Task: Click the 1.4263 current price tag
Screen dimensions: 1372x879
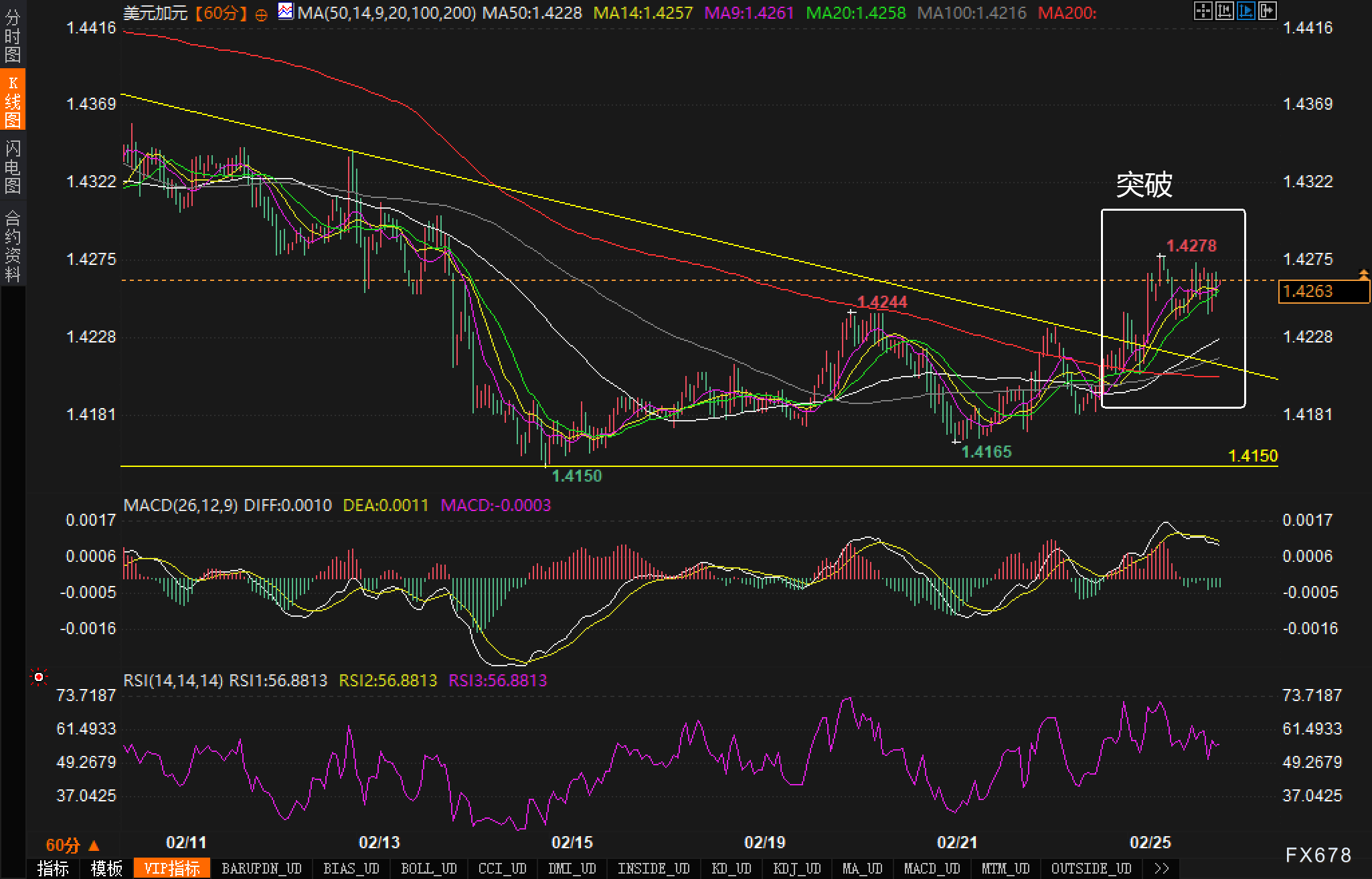Action: 1323,292
